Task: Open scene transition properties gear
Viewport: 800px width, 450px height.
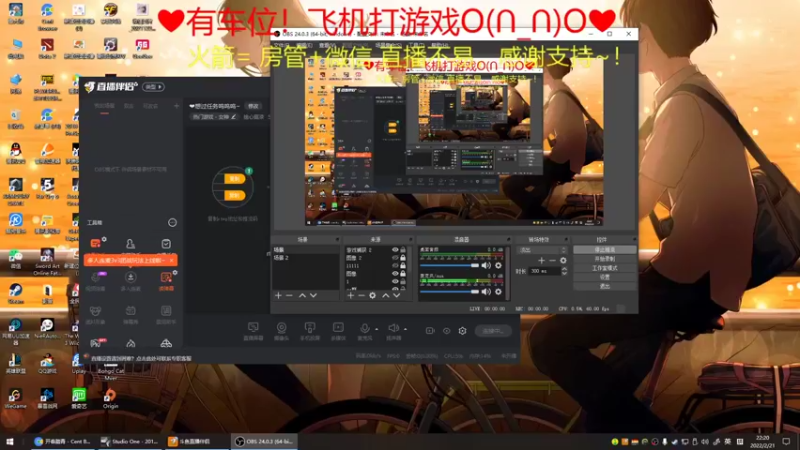Action: coord(563,261)
